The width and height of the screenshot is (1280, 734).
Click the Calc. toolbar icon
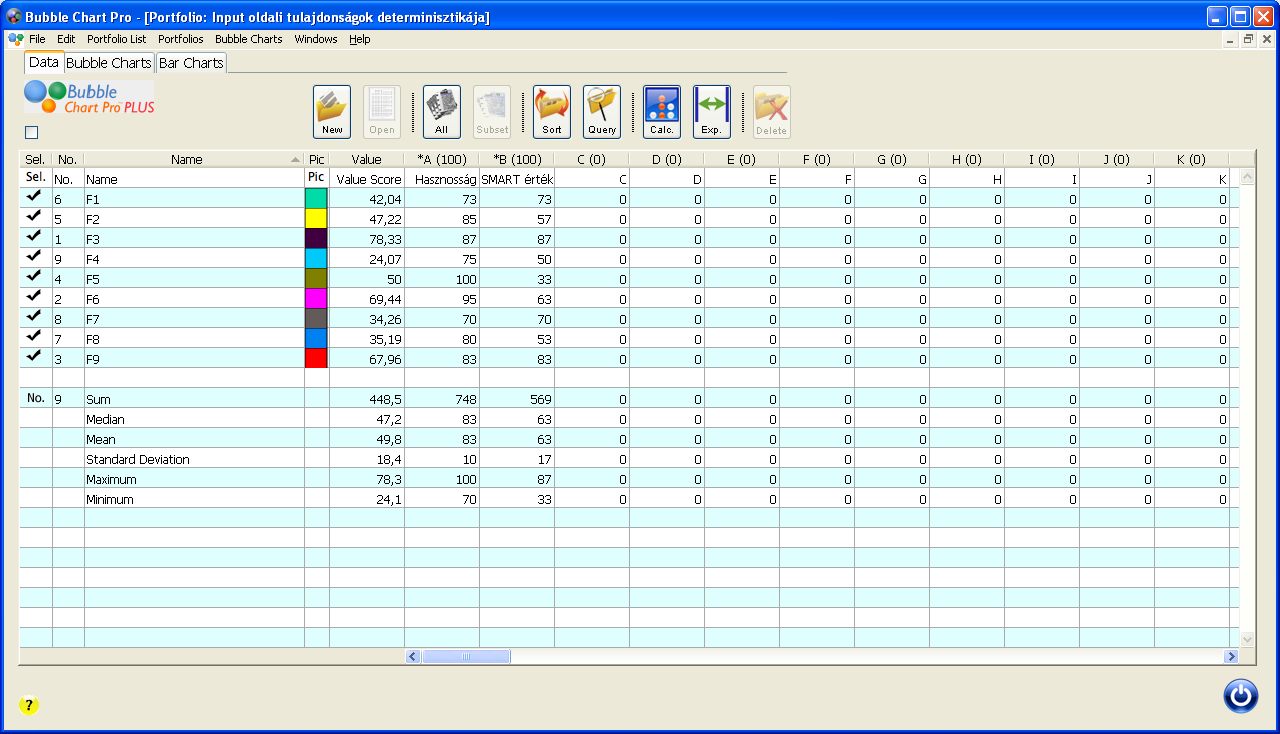click(662, 111)
